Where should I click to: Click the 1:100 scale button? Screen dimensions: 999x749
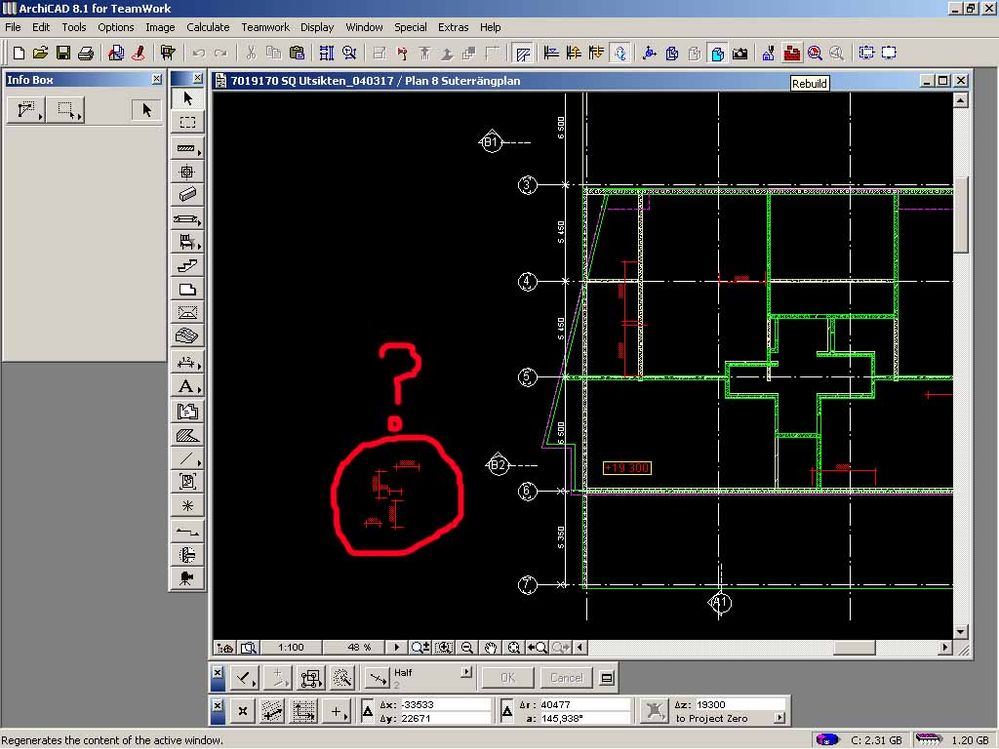tap(291, 648)
